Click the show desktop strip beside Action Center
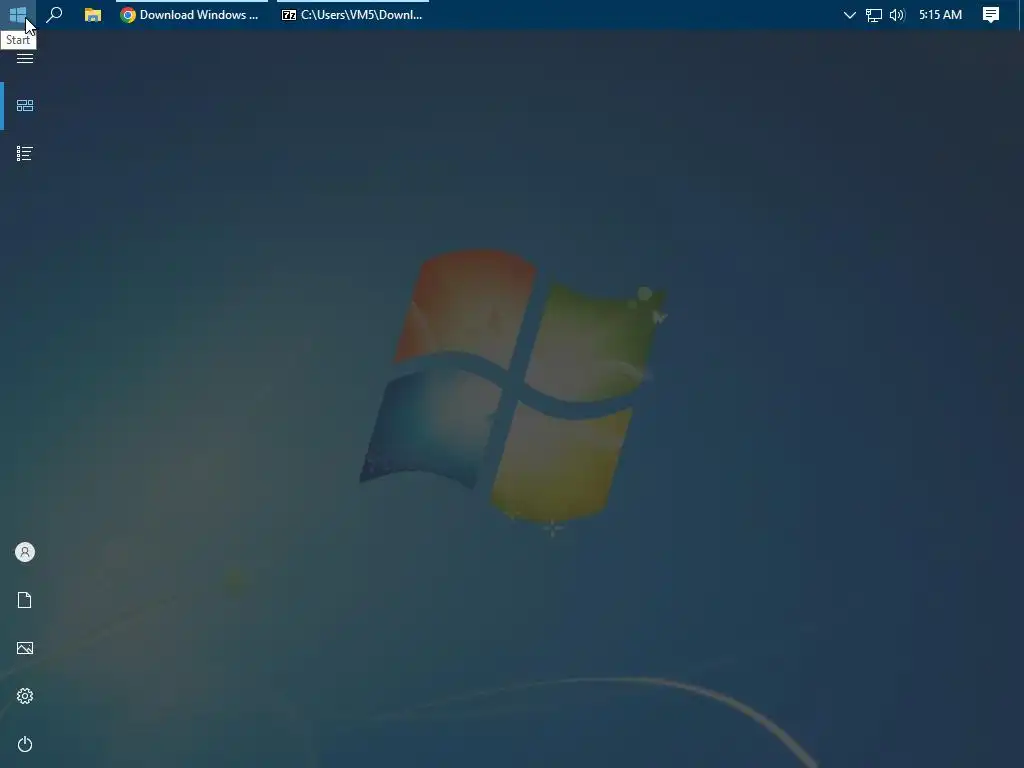The image size is (1024, 768). [x=1020, y=14]
